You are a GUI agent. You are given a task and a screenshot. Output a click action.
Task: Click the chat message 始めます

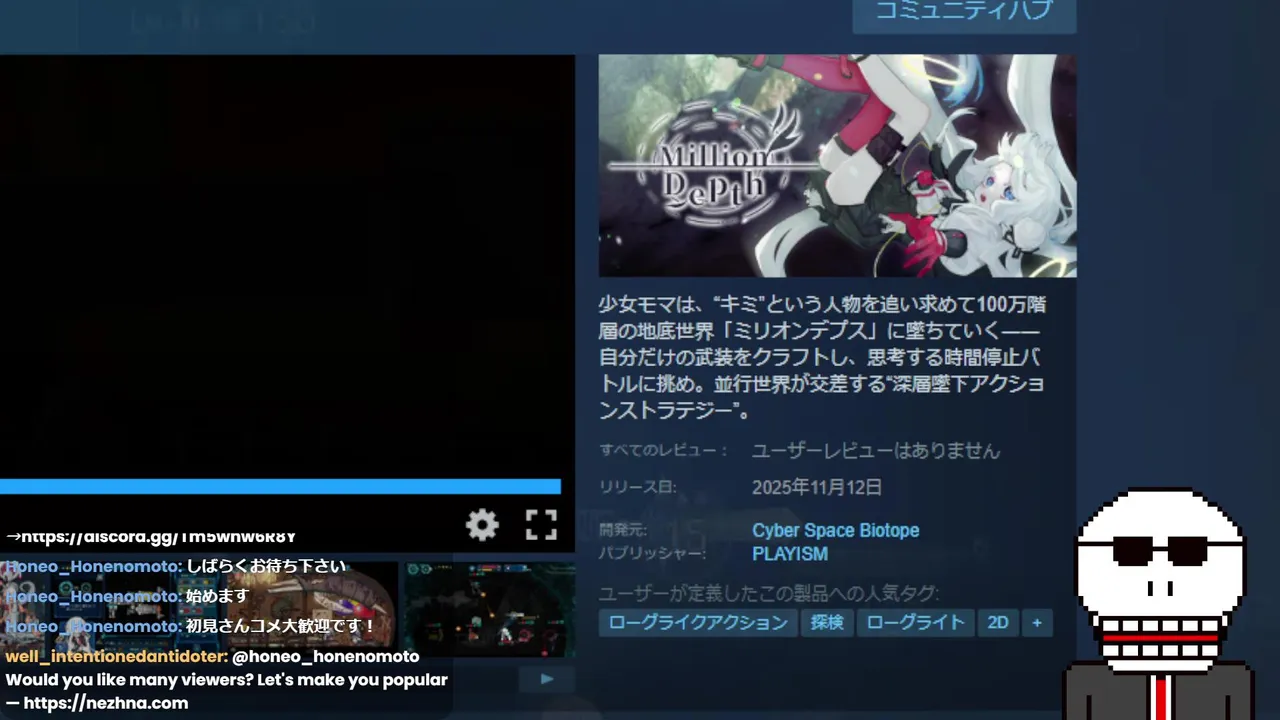pyautogui.click(x=217, y=596)
